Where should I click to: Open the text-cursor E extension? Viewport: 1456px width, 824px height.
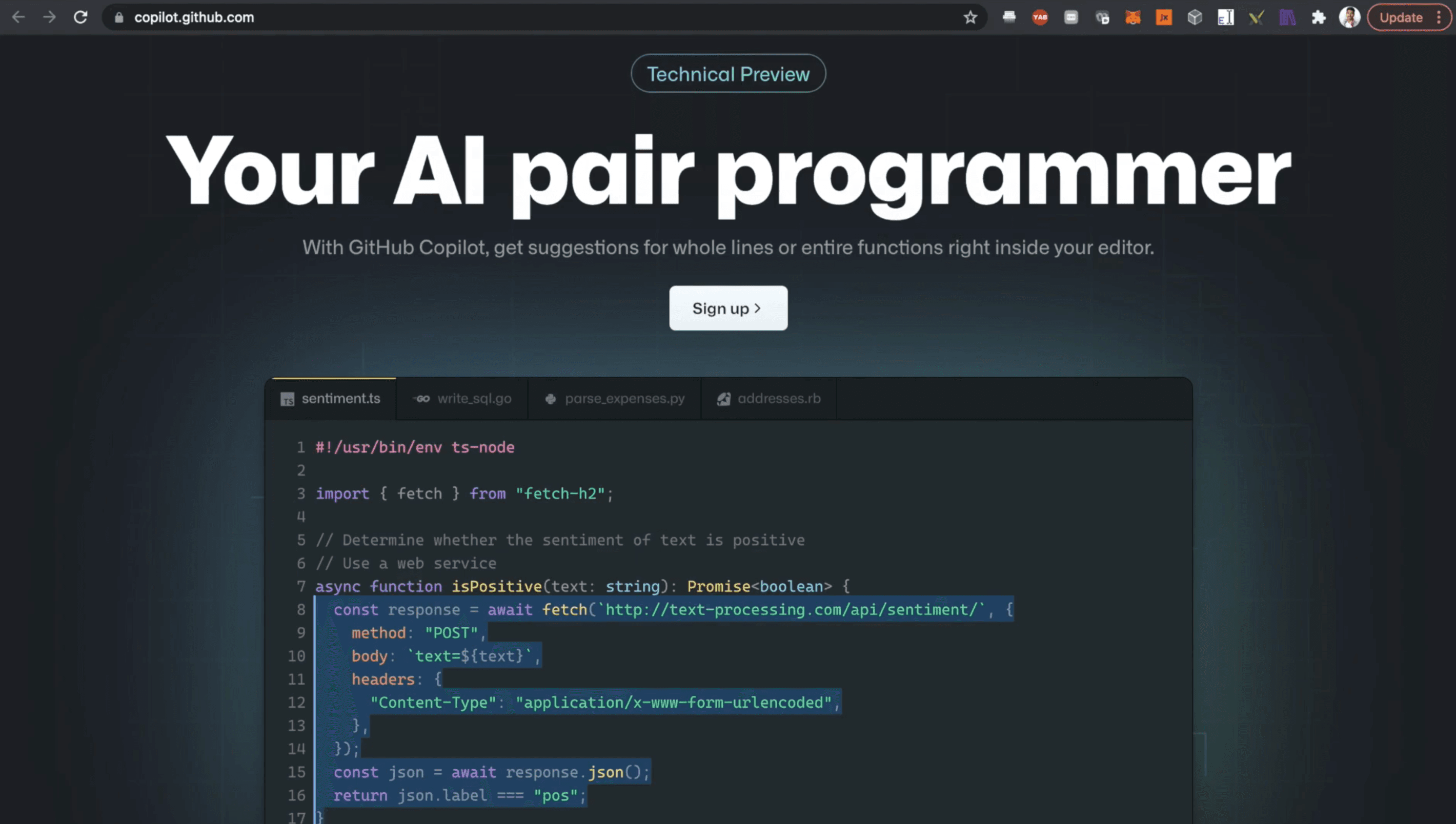coord(1226,17)
